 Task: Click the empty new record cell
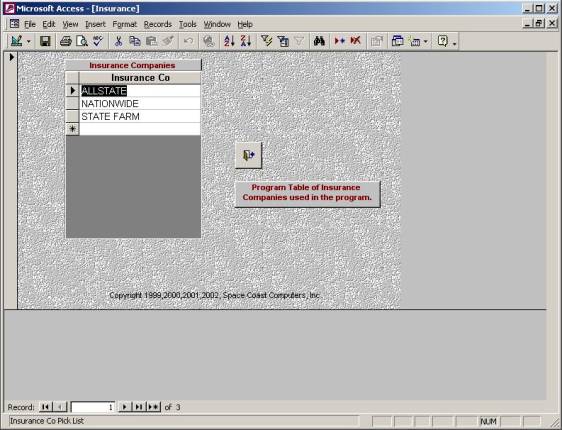140,129
